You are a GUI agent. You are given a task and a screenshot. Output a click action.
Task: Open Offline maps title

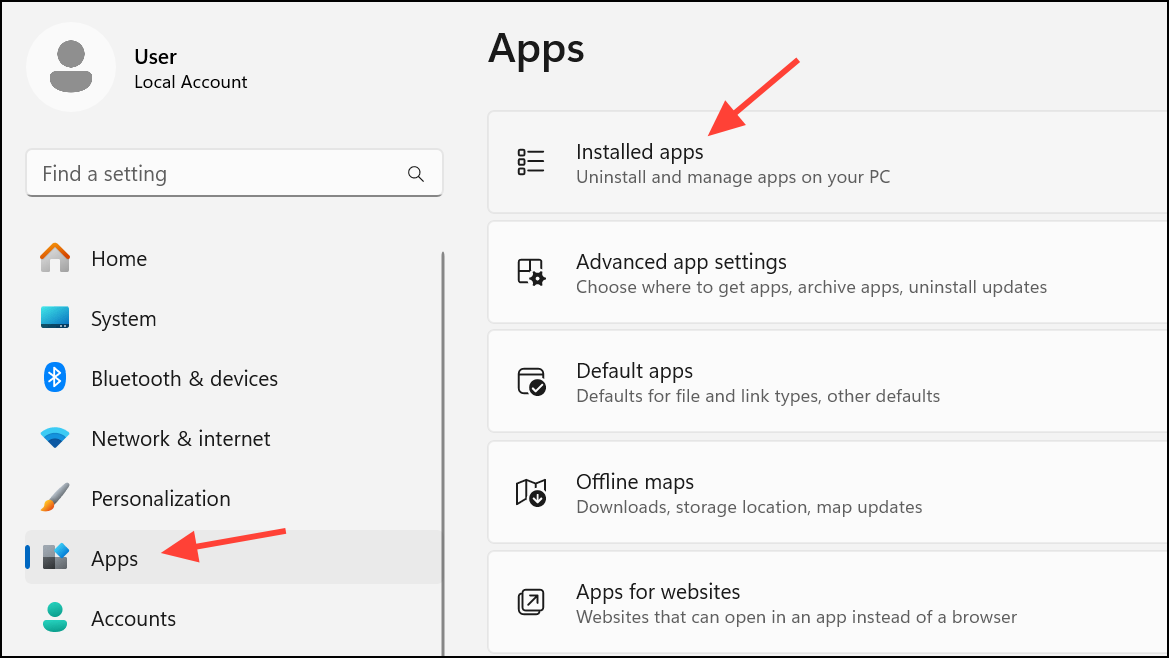click(x=634, y=482)
